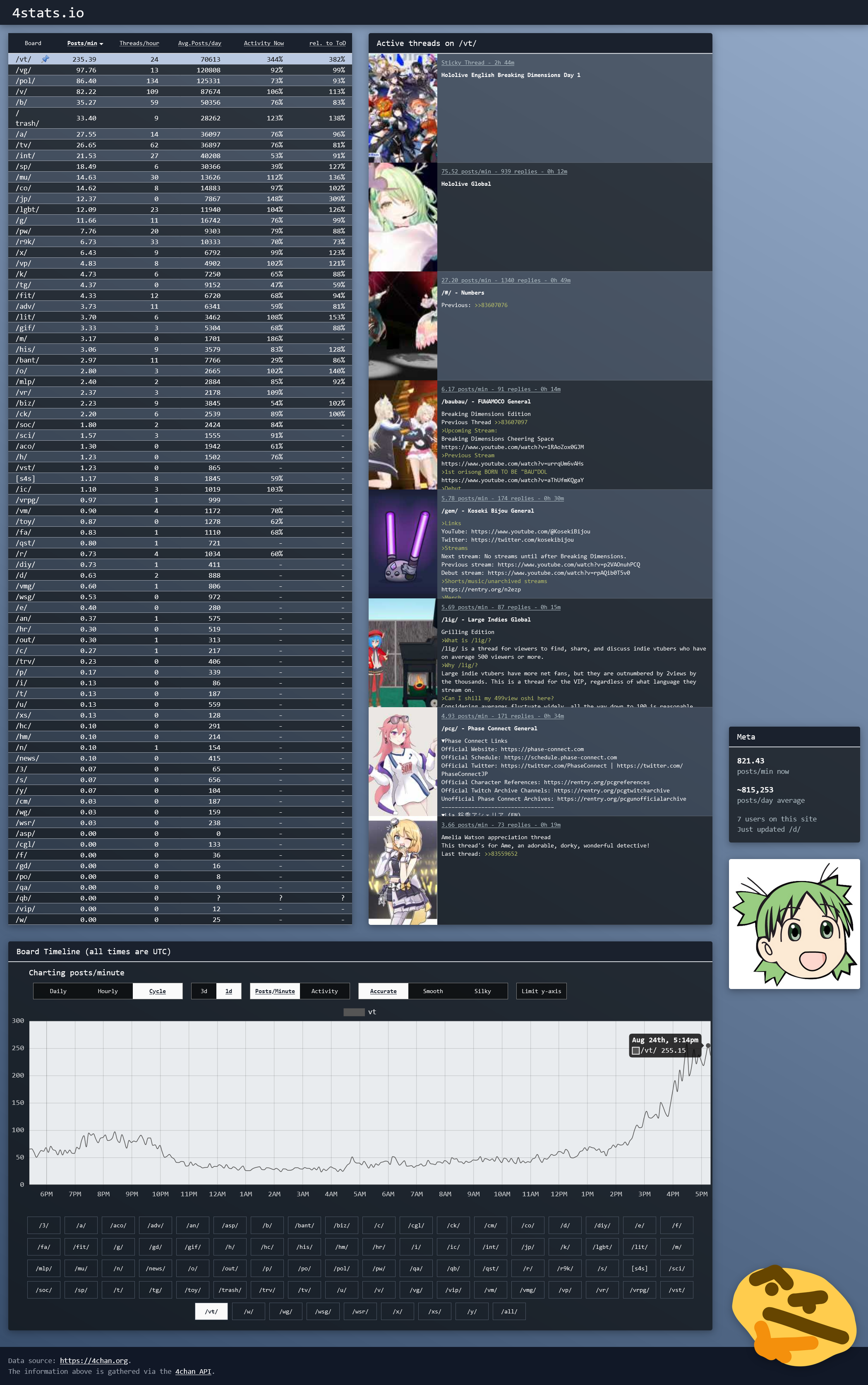Sort by Threads/hour column header
Screen dimensions: 868x1385
pyautogui.click(x=139, y=43)
